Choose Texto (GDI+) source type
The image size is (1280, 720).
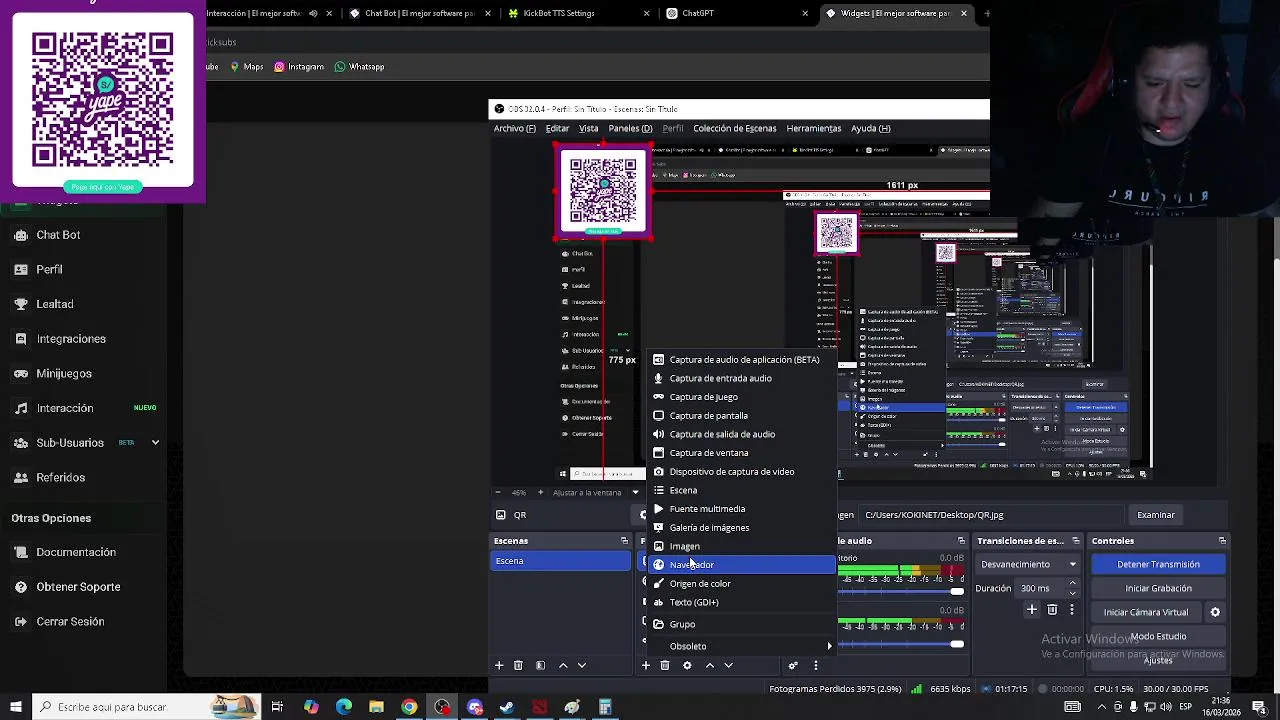[742, 603]
